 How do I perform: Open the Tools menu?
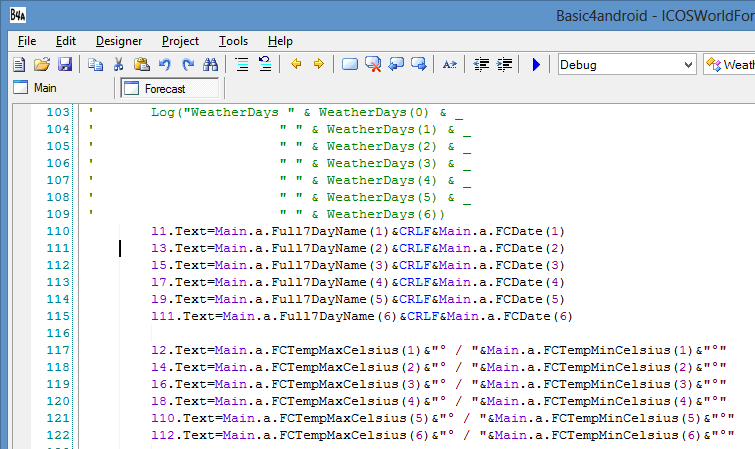[x=234, y=41]
